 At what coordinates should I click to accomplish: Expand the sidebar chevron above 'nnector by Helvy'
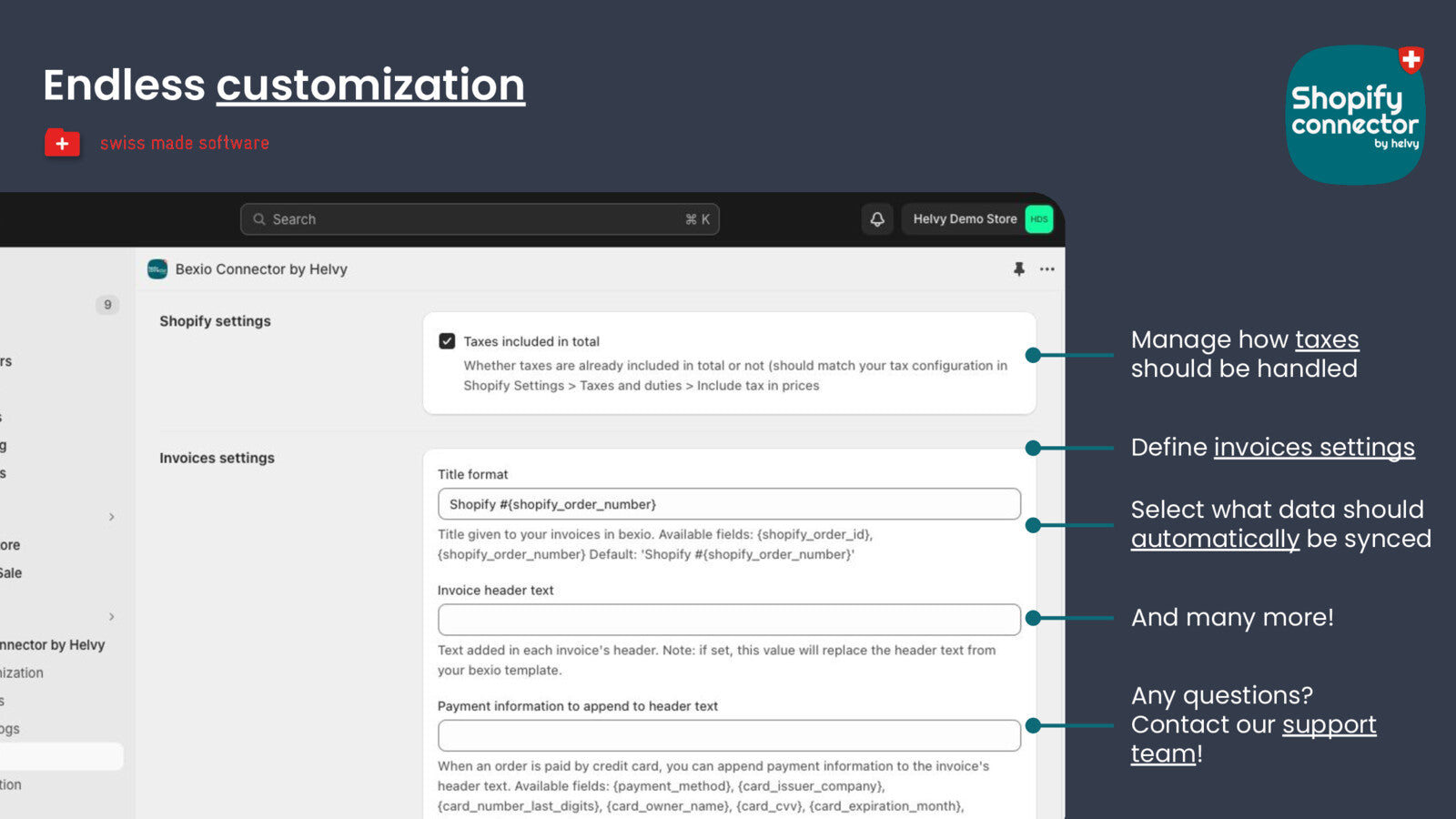[112, 617]
